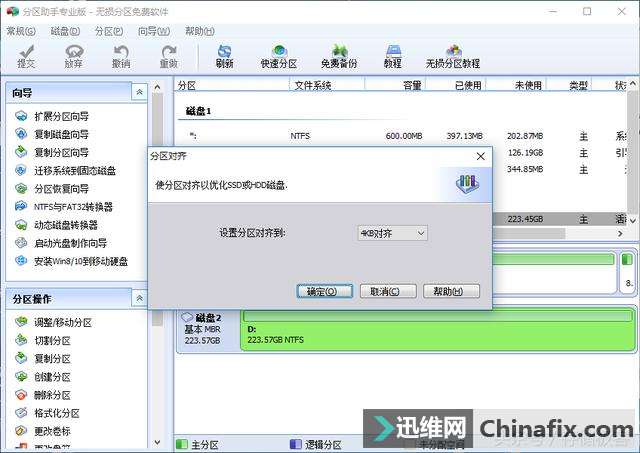This screenshot has width=640, height=453.
Task: Click the 已使用 column header
Action: (456, 85)
